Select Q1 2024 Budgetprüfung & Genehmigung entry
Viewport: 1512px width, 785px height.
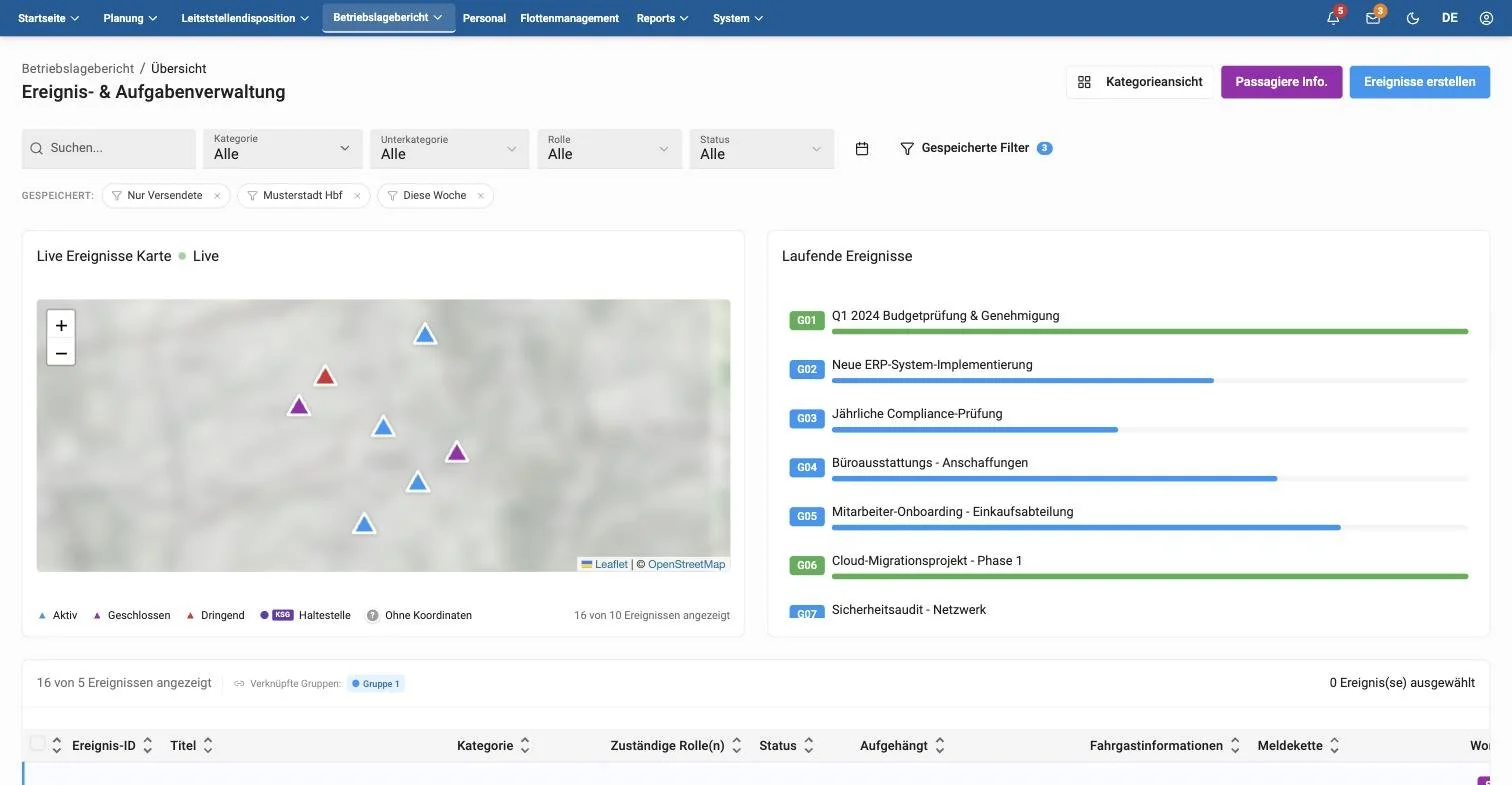coord(945,316)
